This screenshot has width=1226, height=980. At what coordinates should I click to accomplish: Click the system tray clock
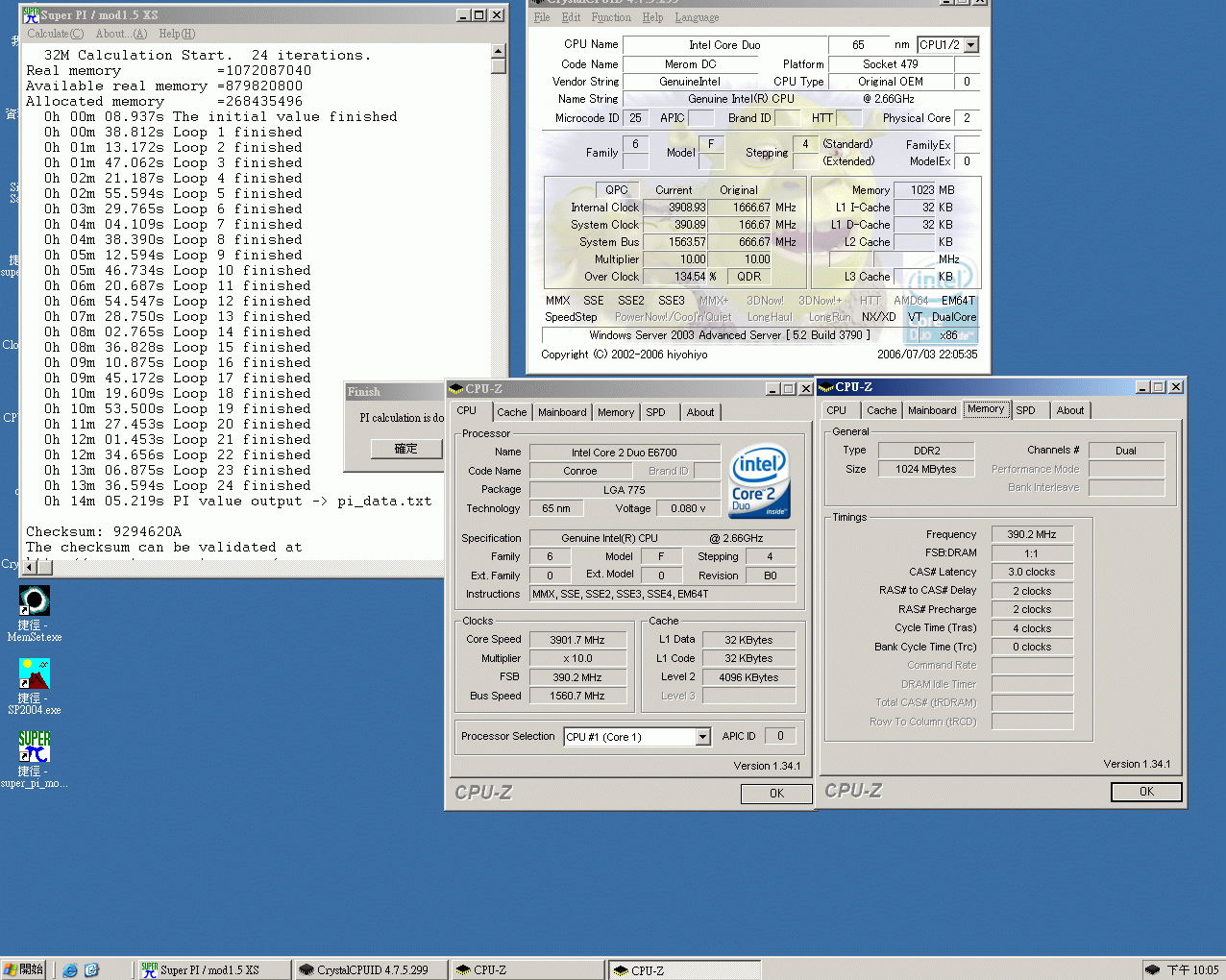pos(1193,970)
